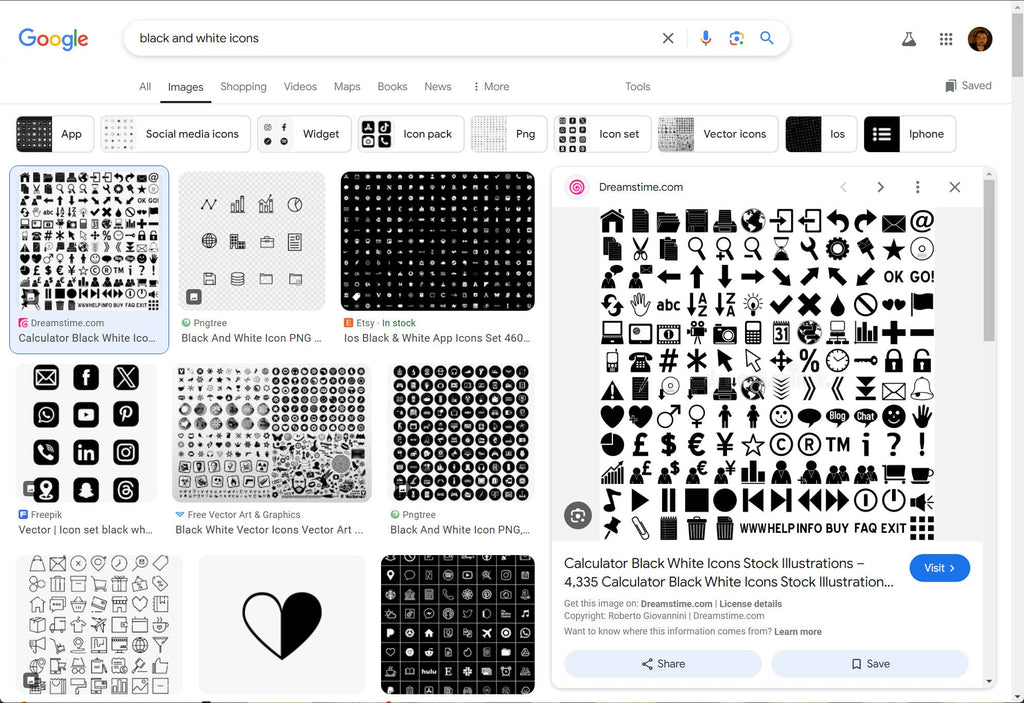The height and width of the screenshot is (703, 1024).
Task: Click the Freepik source label
Action: (46, 515)
